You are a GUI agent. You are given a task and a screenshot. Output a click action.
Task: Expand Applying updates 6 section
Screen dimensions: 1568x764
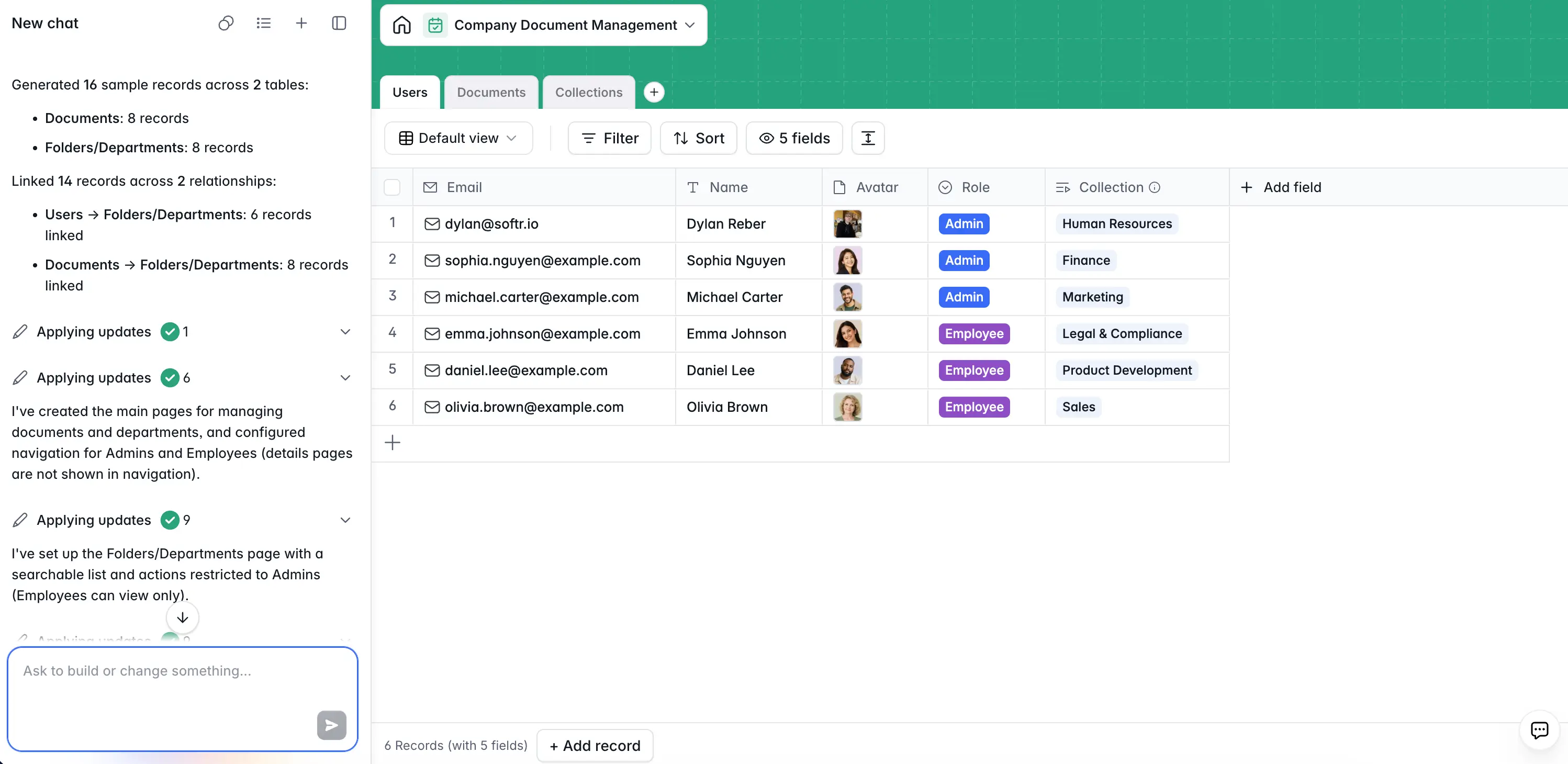click(x=345, y=378)
